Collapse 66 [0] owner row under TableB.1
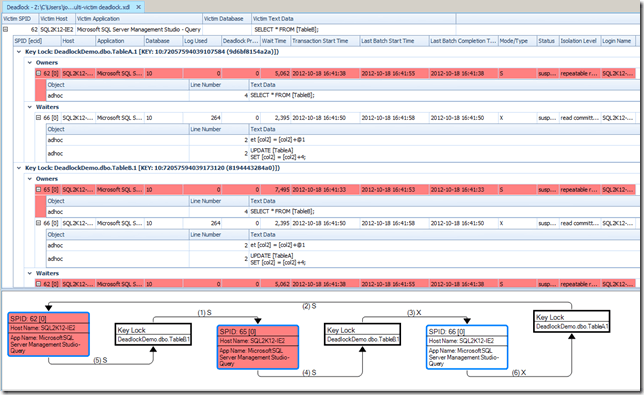This screenshot has width=644, height=395. click(x=38, y=223)
